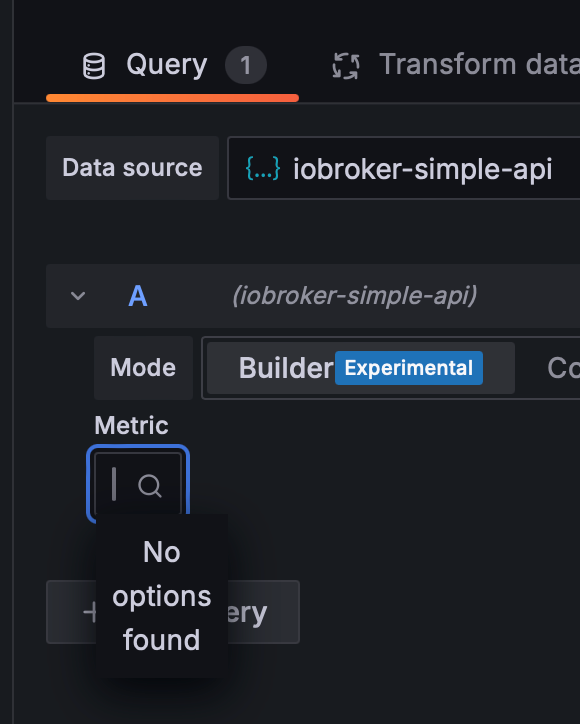Screen dimensions: 580x724
Task: Click the curly braces data source icon
Action: point(263,168)
